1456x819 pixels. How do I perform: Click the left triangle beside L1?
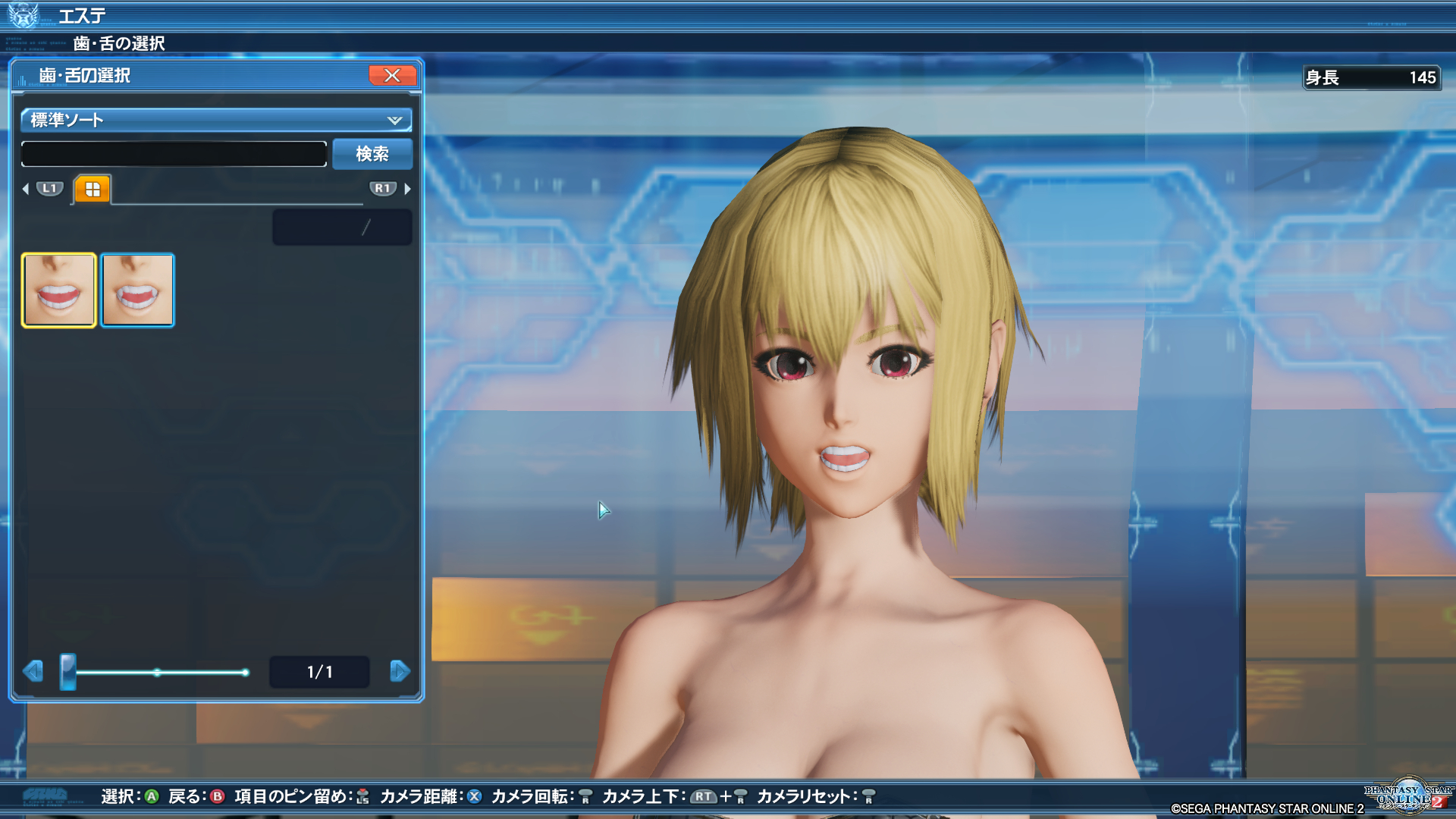point(26,189)
